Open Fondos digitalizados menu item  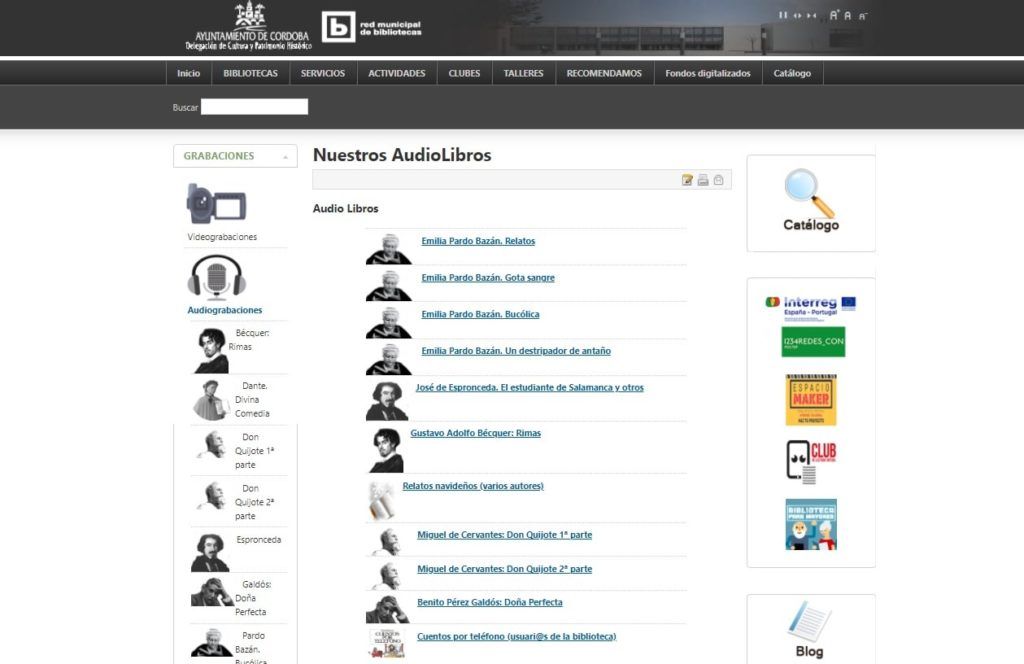(708, 73)
